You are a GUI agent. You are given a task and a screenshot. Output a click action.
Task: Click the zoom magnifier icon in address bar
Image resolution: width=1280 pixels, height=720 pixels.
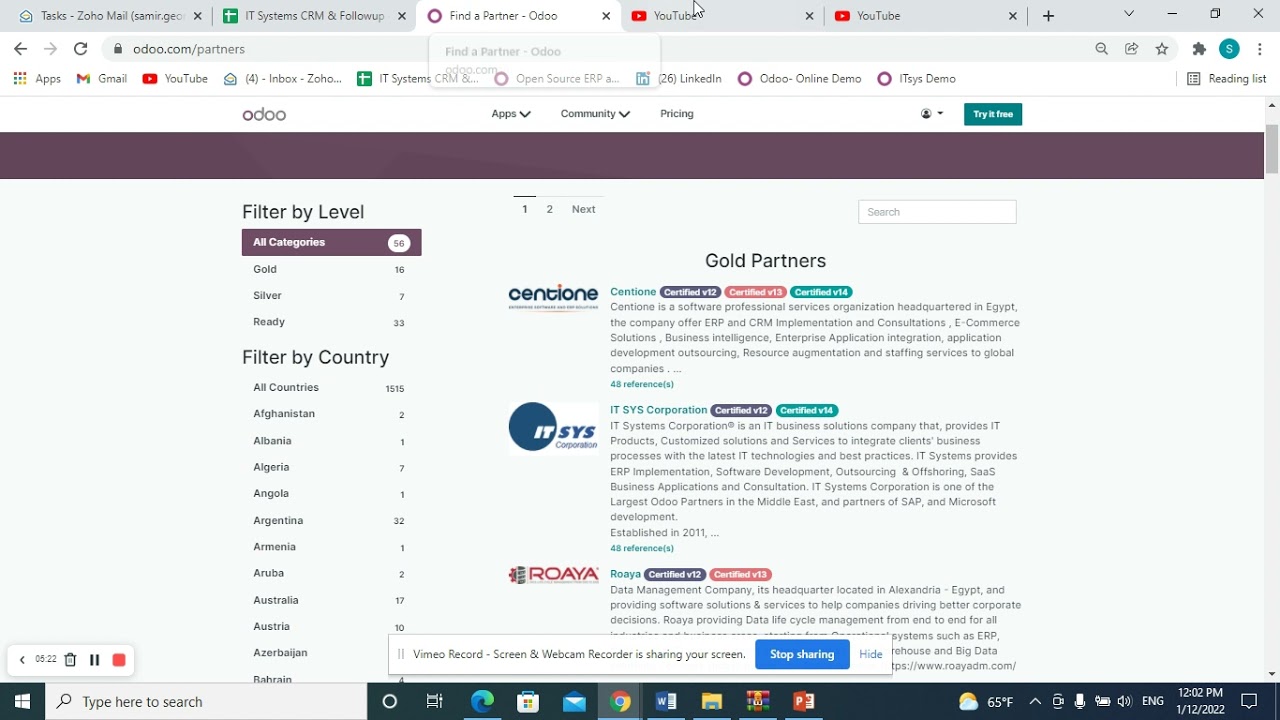(x=1101, y=49)
